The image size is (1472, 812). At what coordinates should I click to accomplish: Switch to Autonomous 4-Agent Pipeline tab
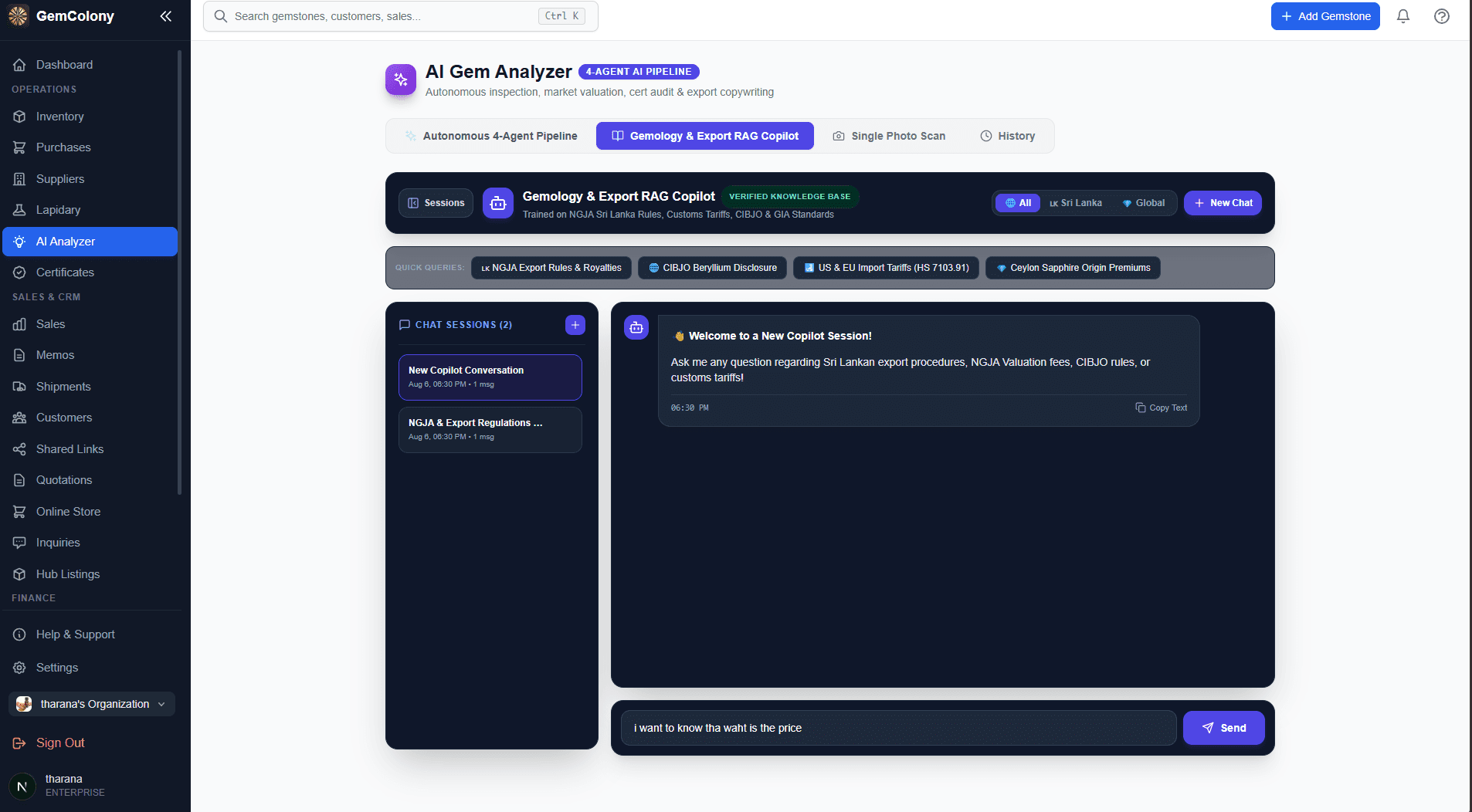(x=491, y=136)
